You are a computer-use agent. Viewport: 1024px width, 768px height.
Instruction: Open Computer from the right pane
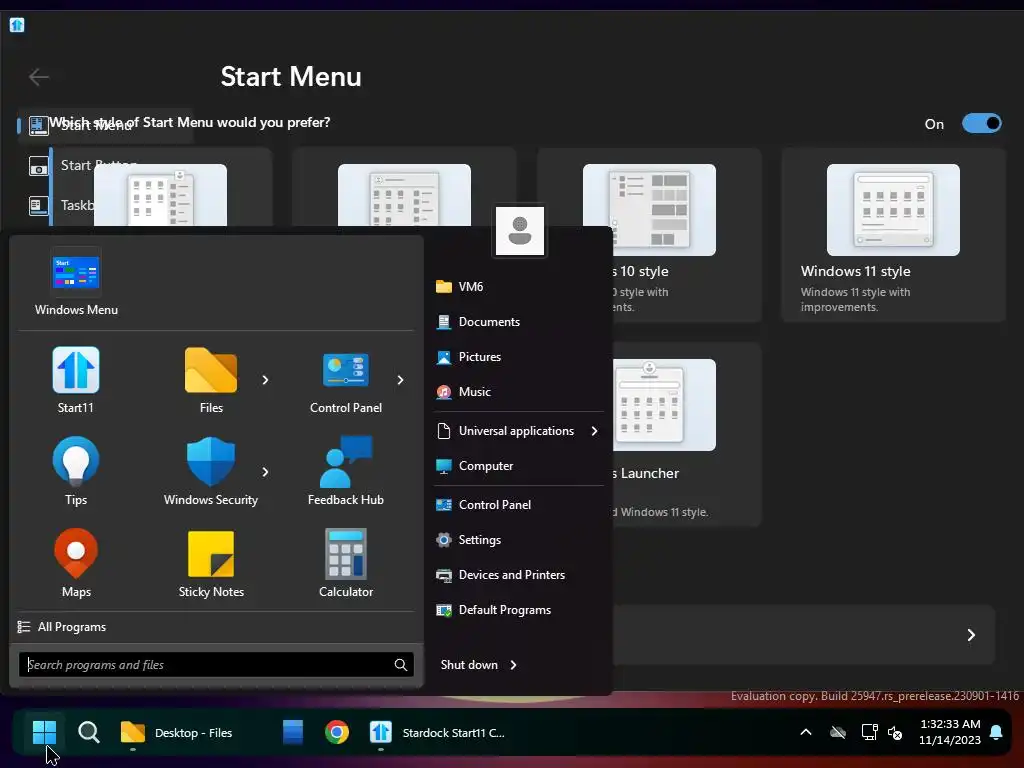(517, 466)
